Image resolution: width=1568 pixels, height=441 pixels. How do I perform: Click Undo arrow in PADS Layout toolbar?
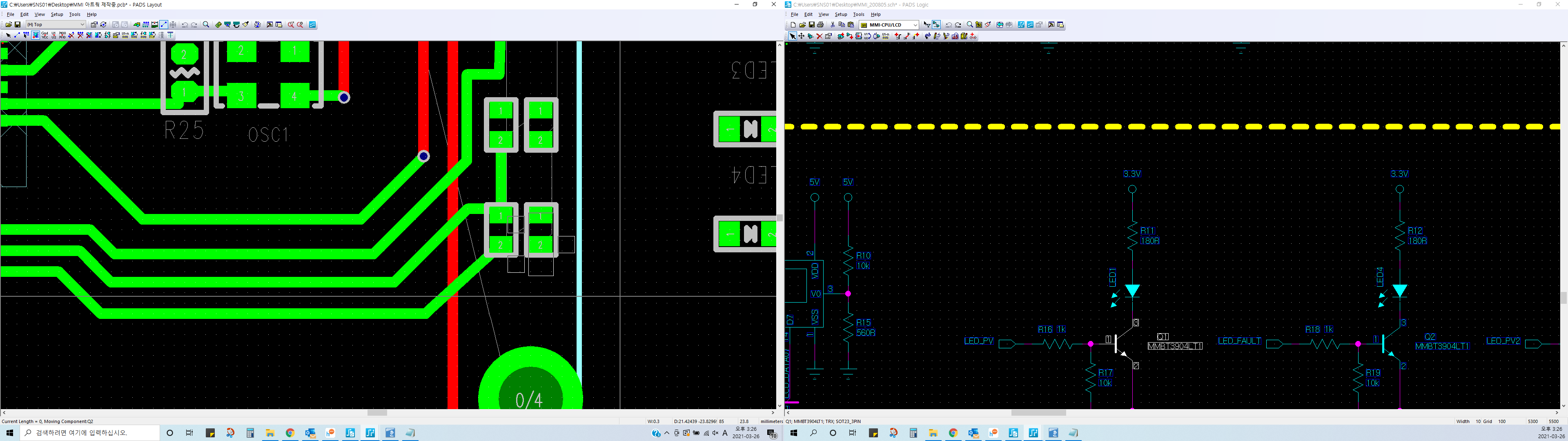click(185, 24)
